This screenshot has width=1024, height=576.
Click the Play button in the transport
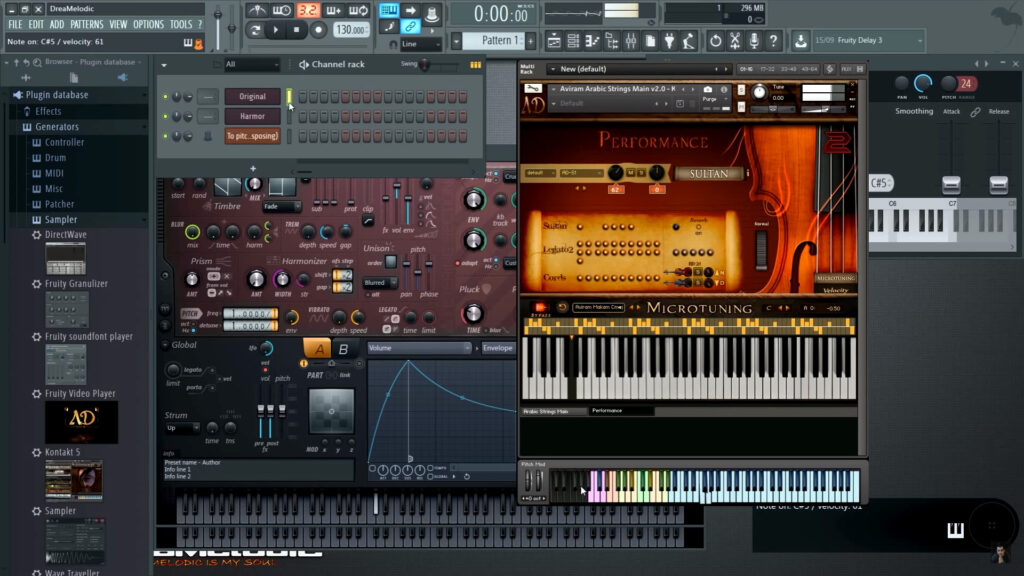click(276, 29)
